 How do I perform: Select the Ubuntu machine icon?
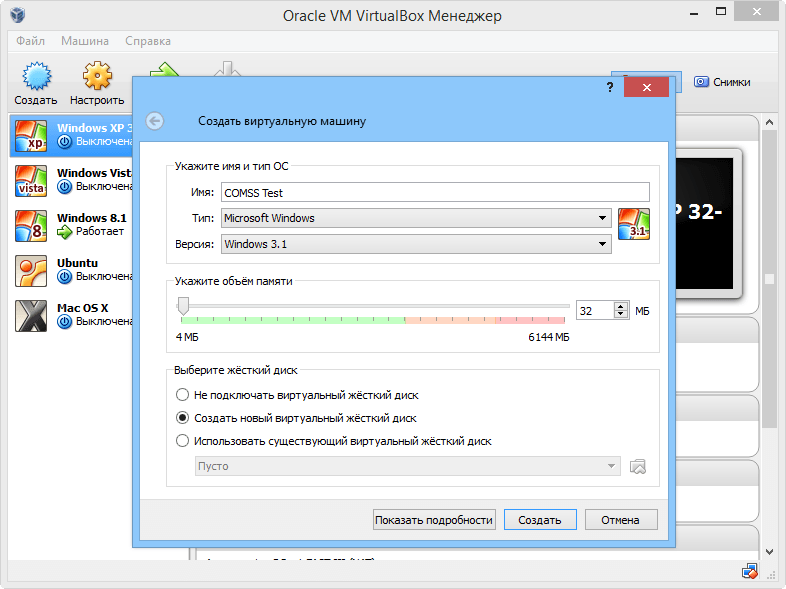(x=31, y=271)
